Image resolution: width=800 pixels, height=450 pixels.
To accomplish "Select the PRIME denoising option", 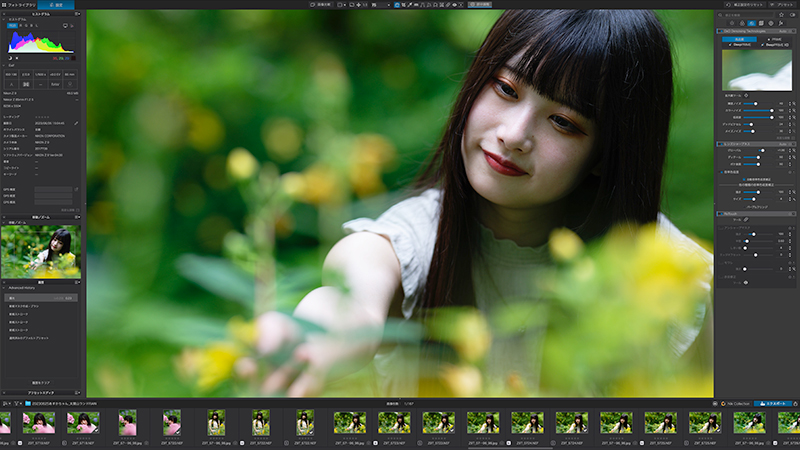I will [x=775, y=39].
